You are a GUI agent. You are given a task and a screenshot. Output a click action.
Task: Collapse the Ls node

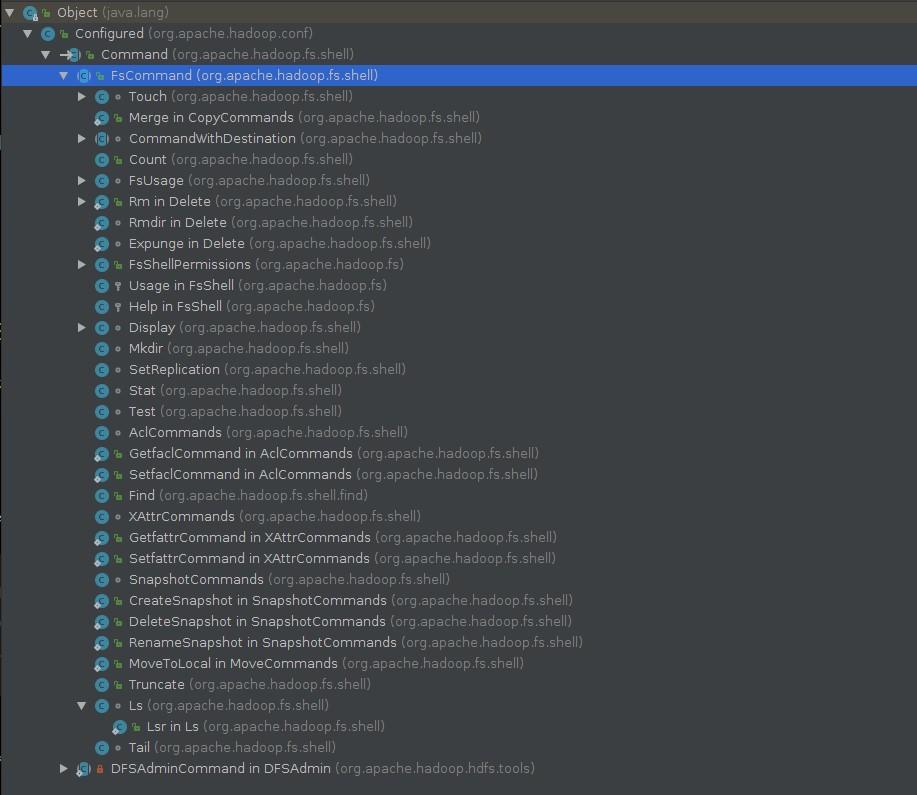(81, 705)
